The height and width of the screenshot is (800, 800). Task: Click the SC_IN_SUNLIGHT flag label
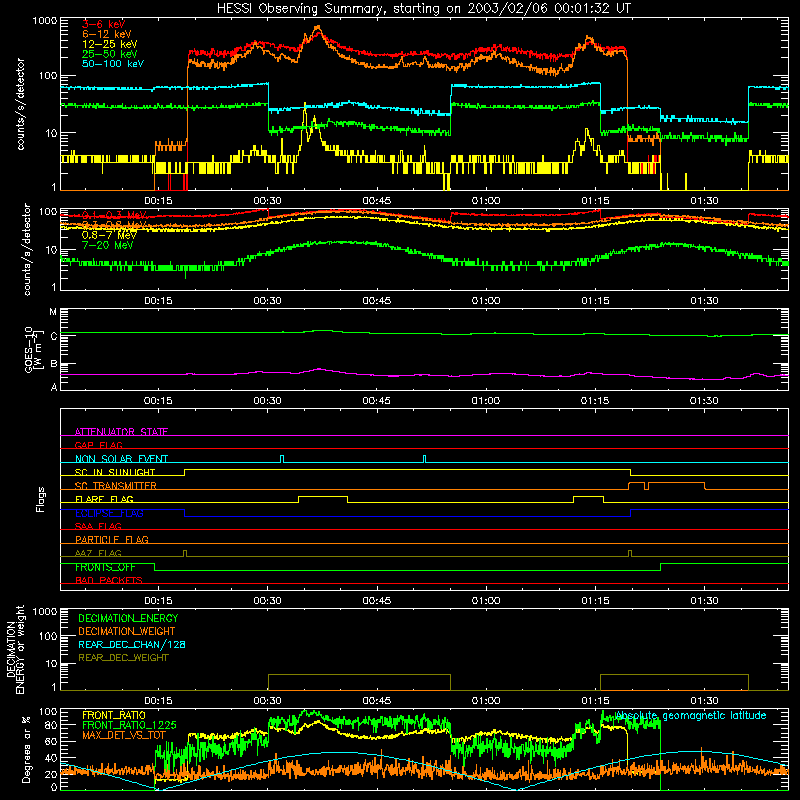point(115,472)
